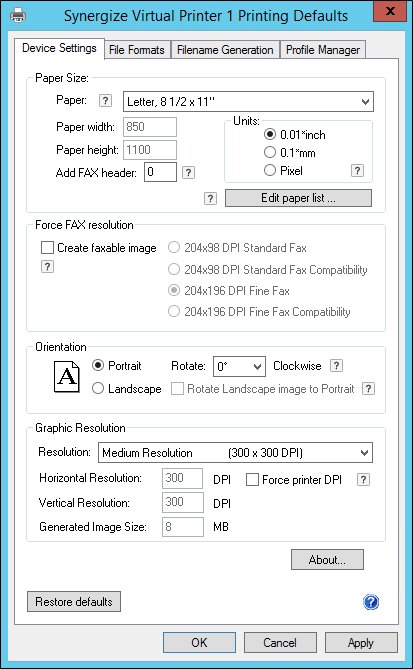Click the Restore defaults button

74,602
